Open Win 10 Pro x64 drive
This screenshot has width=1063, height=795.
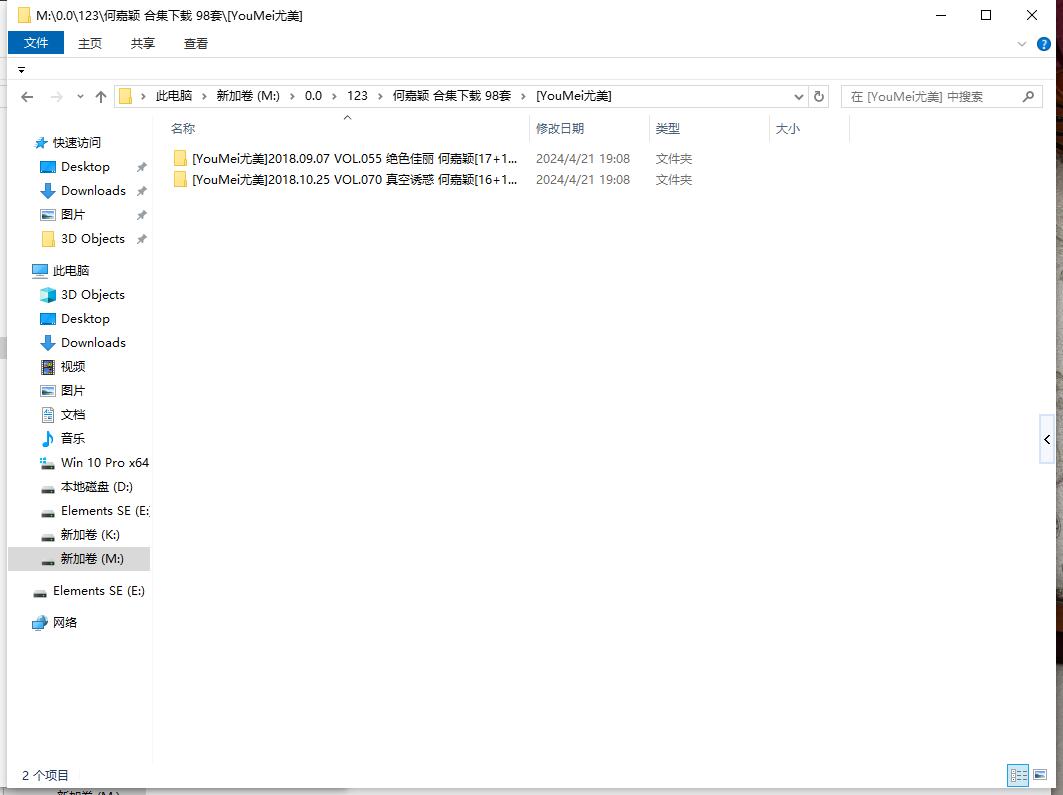click(104, 463)
